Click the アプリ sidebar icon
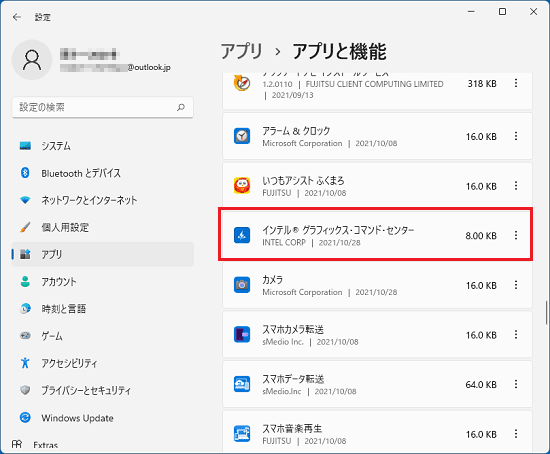This screenshot has height=454, width=550. [x=25, y=254]
